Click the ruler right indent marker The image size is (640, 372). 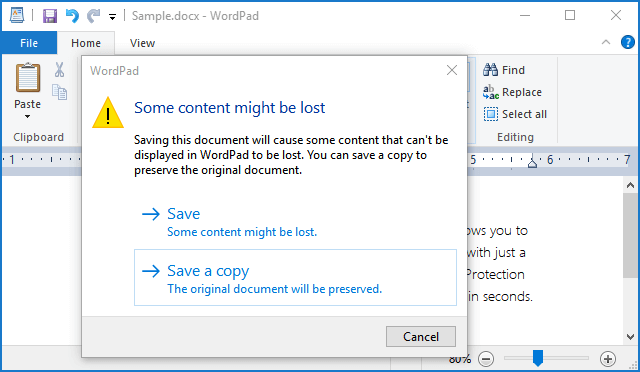[532, 163]
